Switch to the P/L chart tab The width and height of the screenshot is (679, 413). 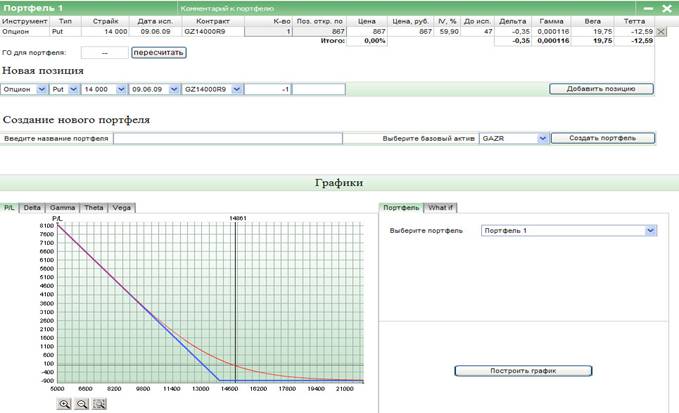9,208
